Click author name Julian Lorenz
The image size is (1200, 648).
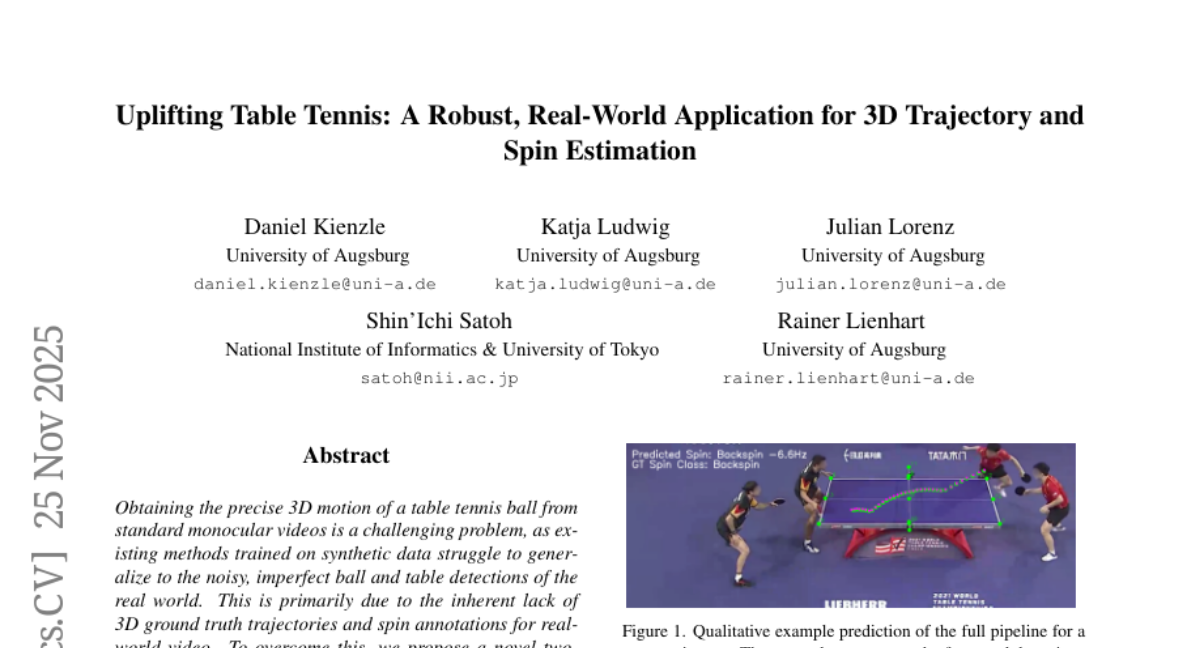[x=890, y=227]
